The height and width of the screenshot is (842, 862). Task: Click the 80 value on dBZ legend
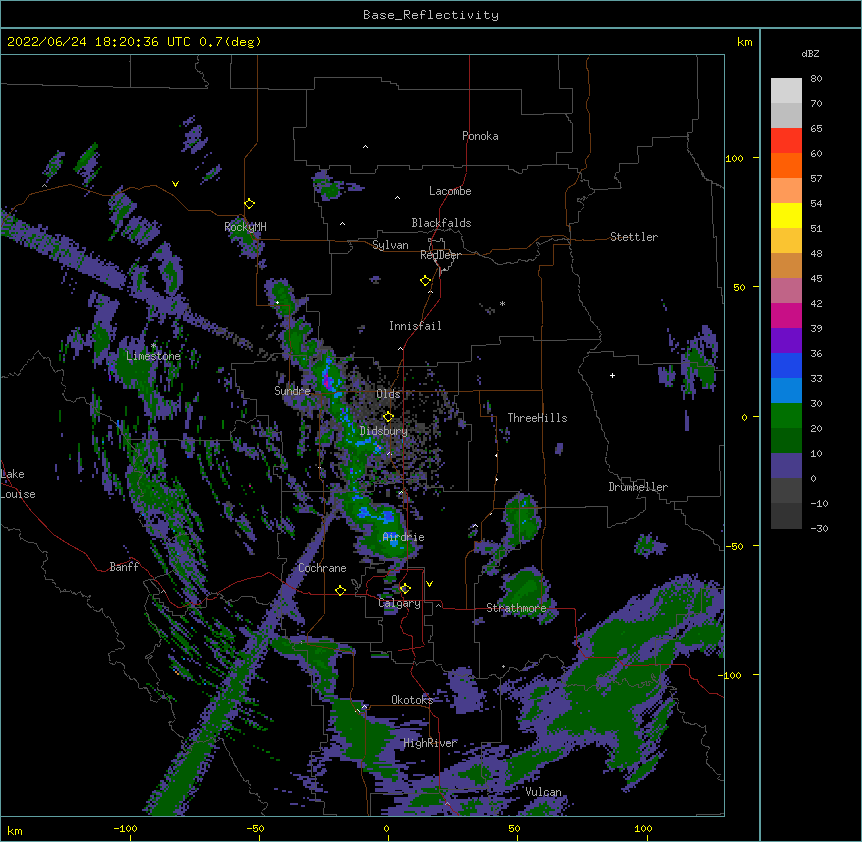816,79
